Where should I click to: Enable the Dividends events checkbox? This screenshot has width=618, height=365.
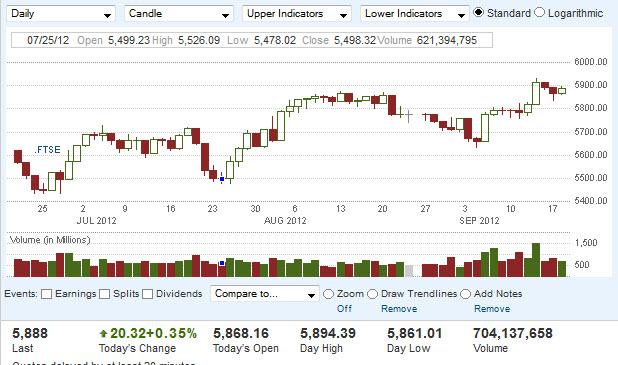pyautogui.click(x=147, y=294)
